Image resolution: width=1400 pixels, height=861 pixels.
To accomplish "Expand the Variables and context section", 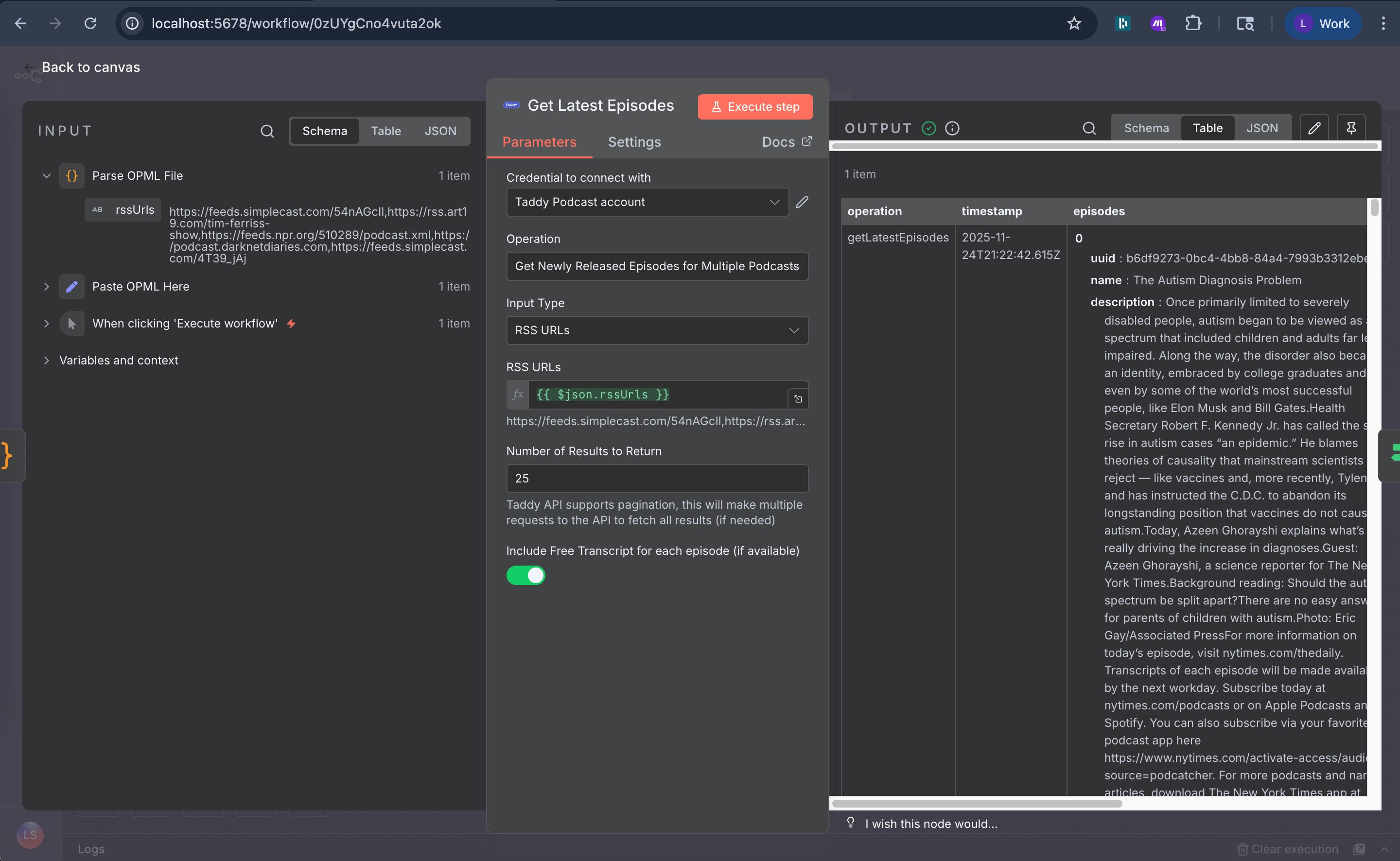I will click(x=46, y=360).
